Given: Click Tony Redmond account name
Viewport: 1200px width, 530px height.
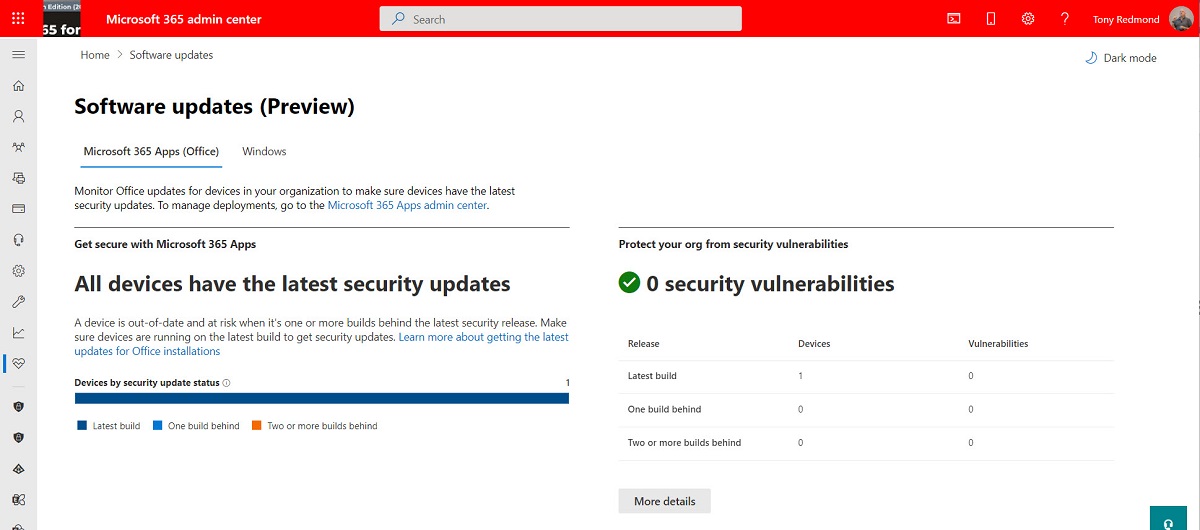Looking at the screenshot, I should (1126, 19).
